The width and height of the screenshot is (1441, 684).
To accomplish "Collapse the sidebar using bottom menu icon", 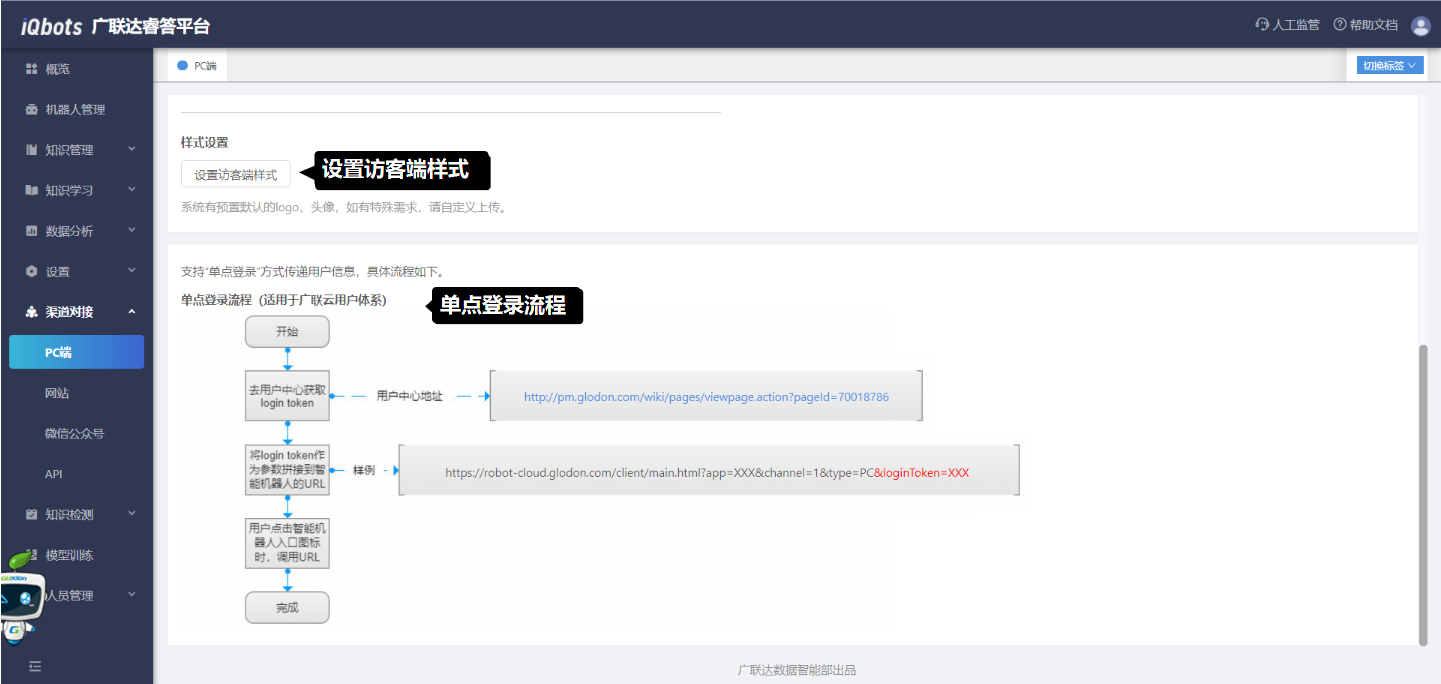I will coord(35,665).
